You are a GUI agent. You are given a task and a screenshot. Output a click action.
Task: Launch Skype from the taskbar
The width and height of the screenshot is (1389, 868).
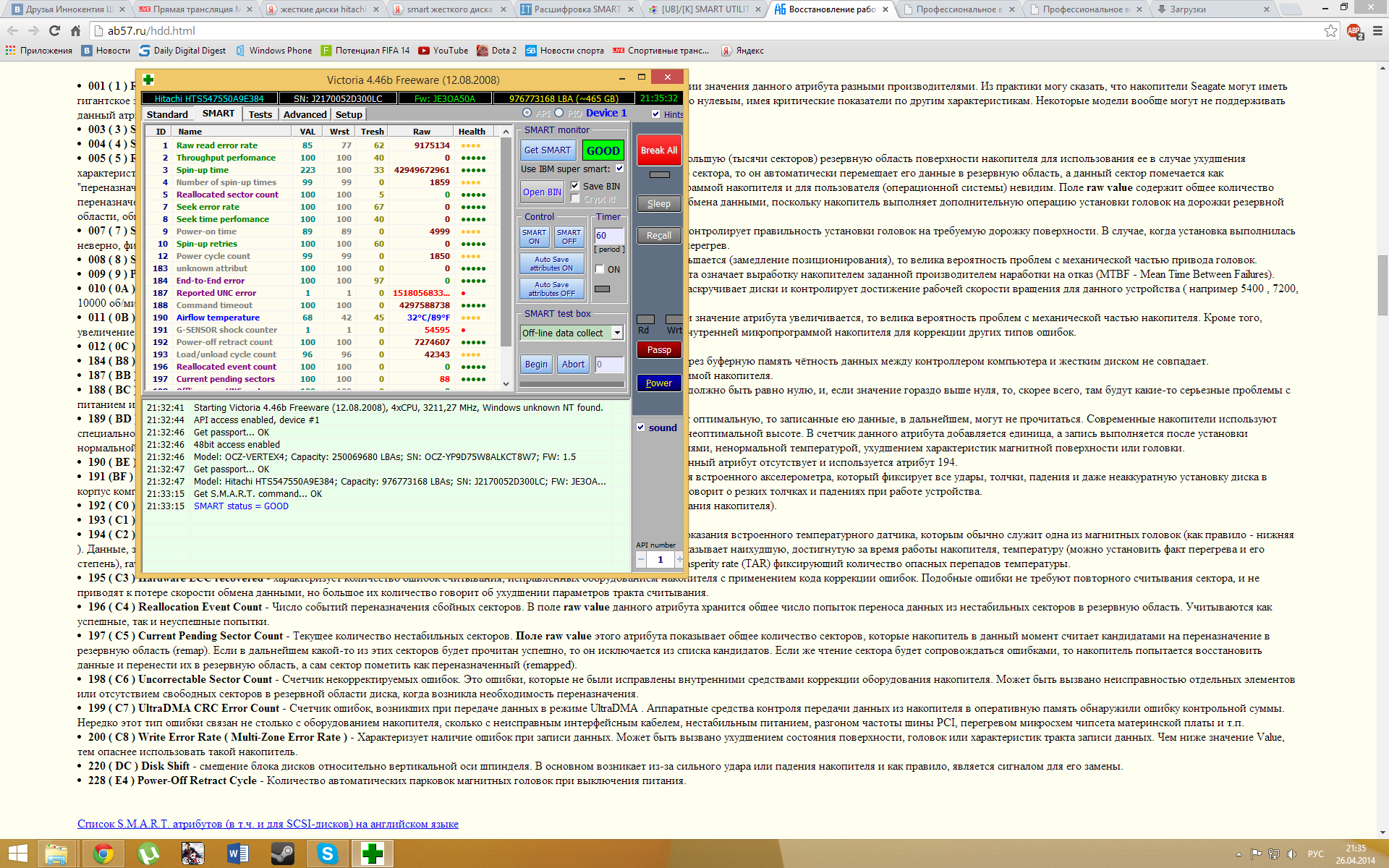point(327,854)
